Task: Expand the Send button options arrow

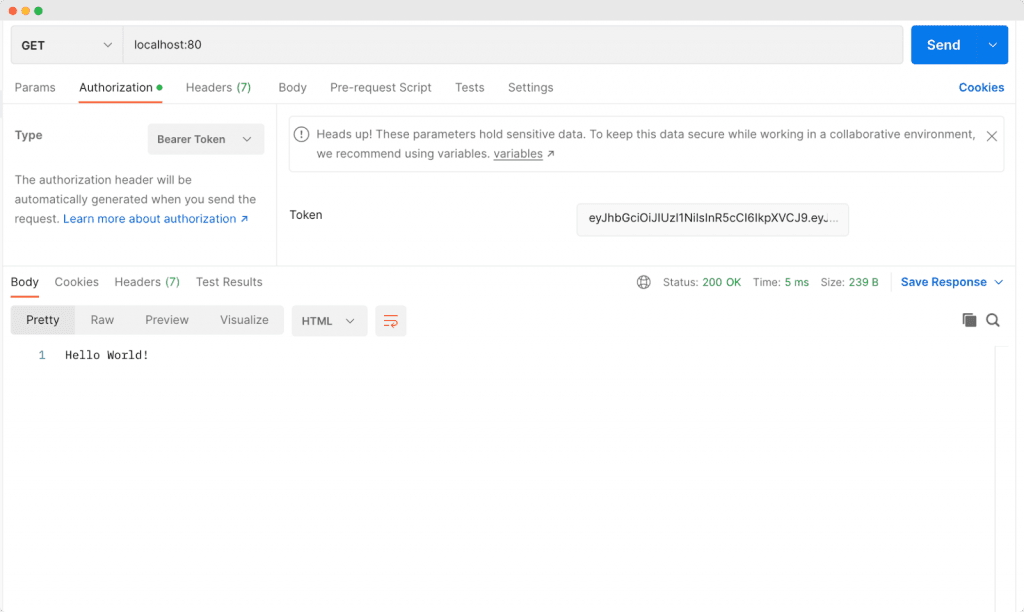Action: [993, 44]
